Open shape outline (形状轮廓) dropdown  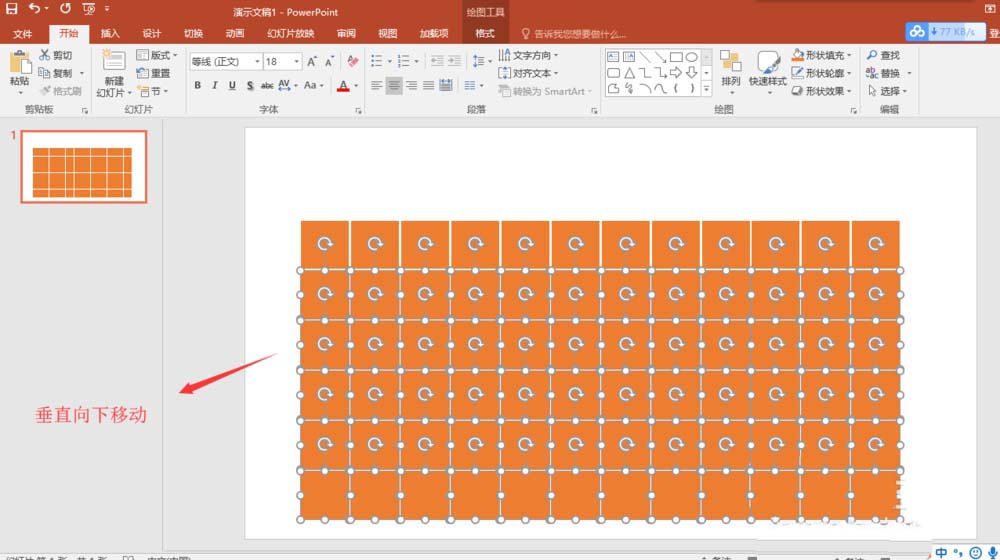(x=821, y=73)
